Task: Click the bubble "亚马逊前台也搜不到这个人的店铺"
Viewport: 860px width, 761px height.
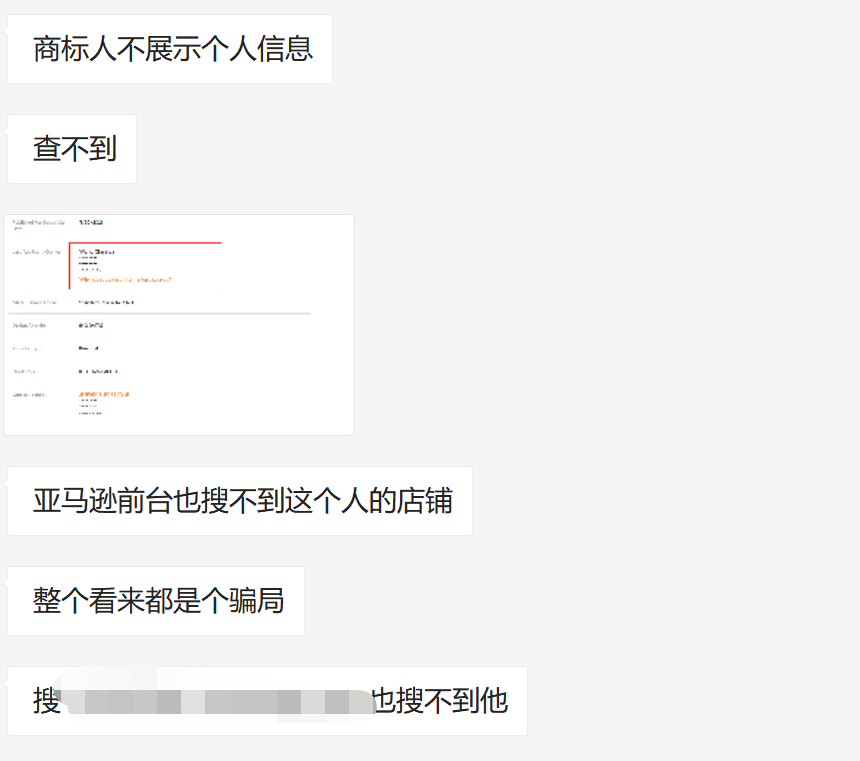Action: (238, 501)
